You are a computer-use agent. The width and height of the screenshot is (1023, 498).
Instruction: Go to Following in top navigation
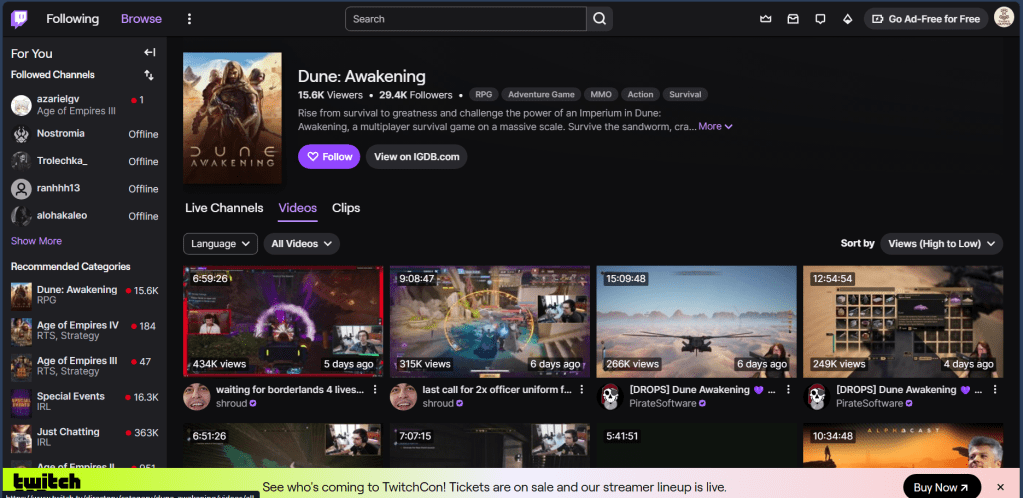72,19
